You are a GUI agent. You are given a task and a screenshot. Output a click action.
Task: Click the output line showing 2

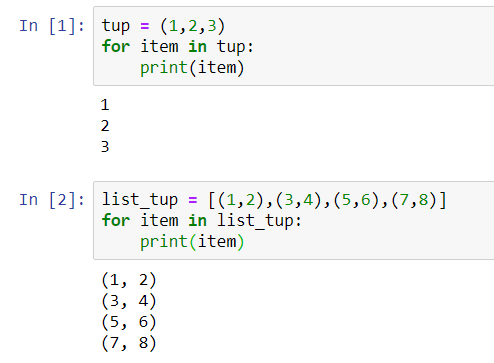tap(105, 126)
